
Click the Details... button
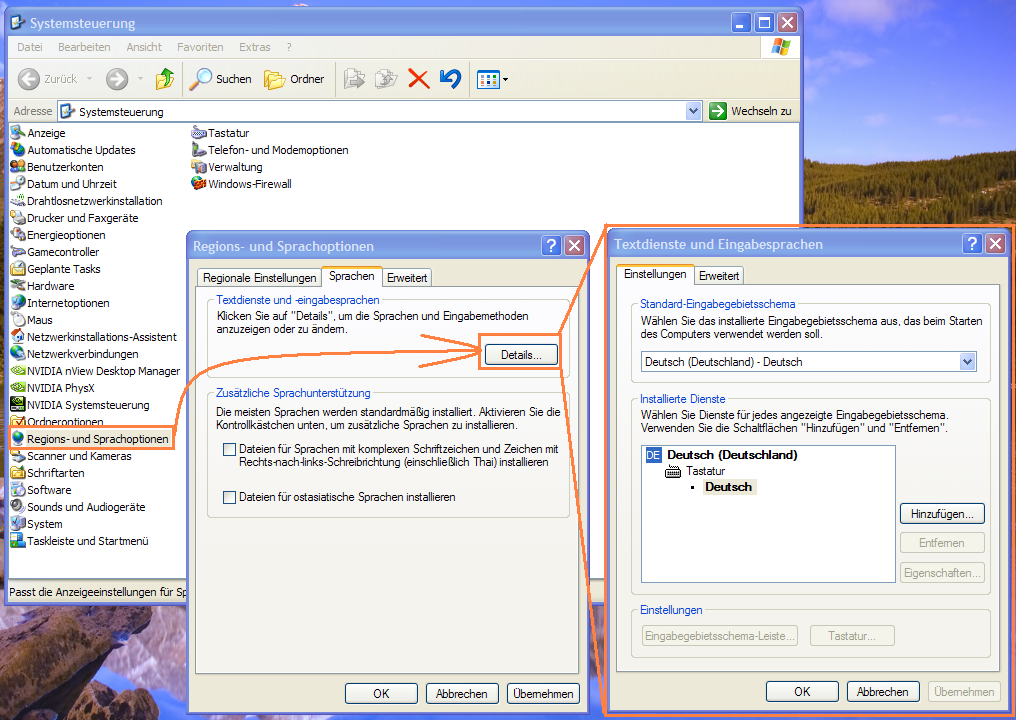click(520, 354)
